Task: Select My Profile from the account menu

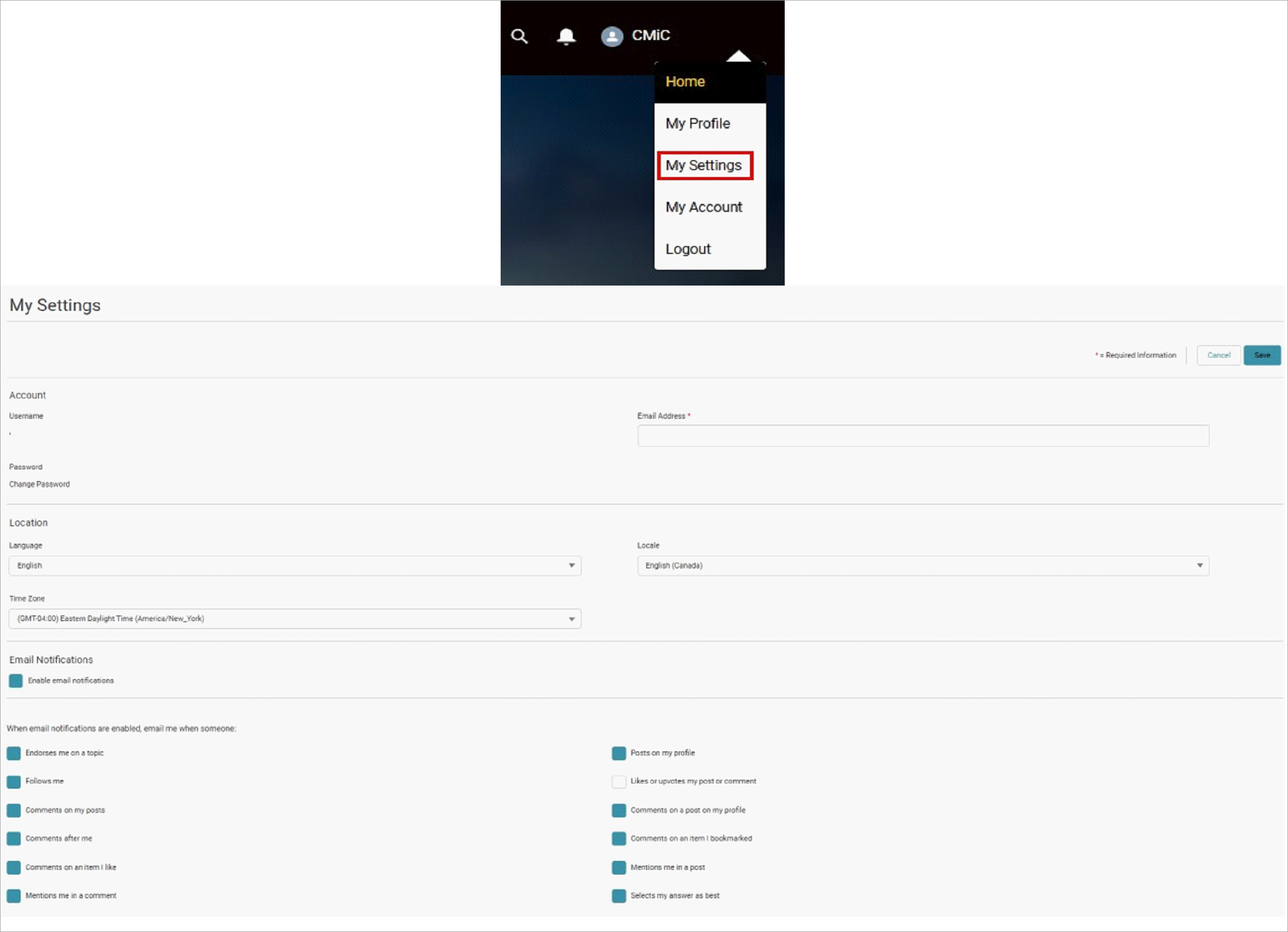Action: [698, 123]
